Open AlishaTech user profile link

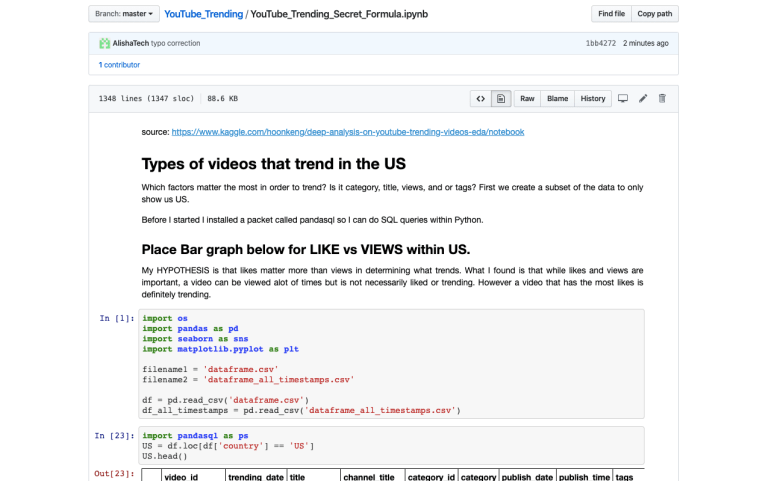coord(130,43)
